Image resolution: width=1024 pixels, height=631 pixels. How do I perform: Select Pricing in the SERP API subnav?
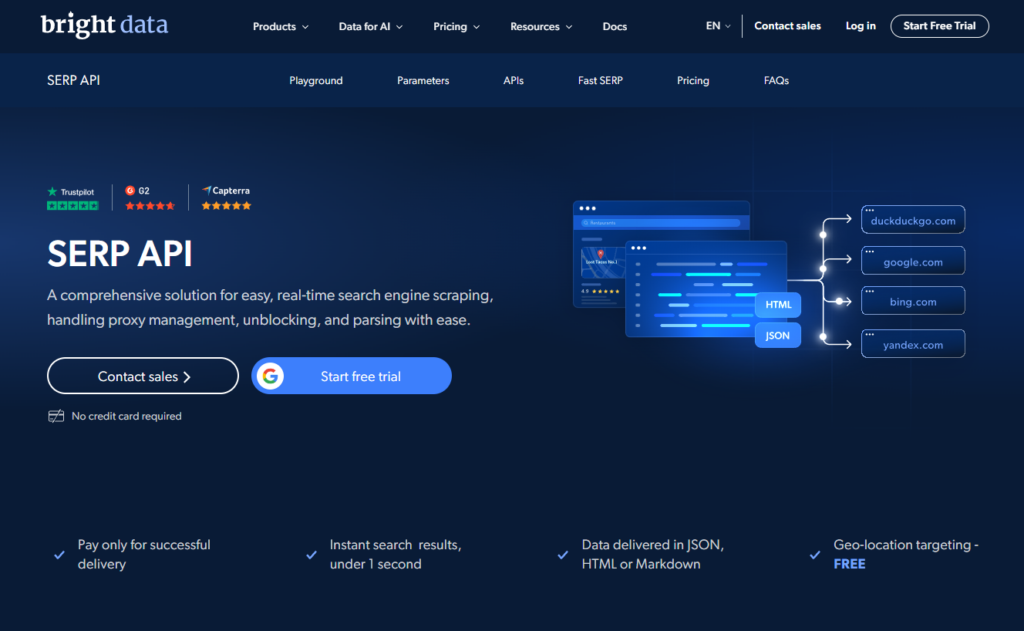(x=693, y=80)
